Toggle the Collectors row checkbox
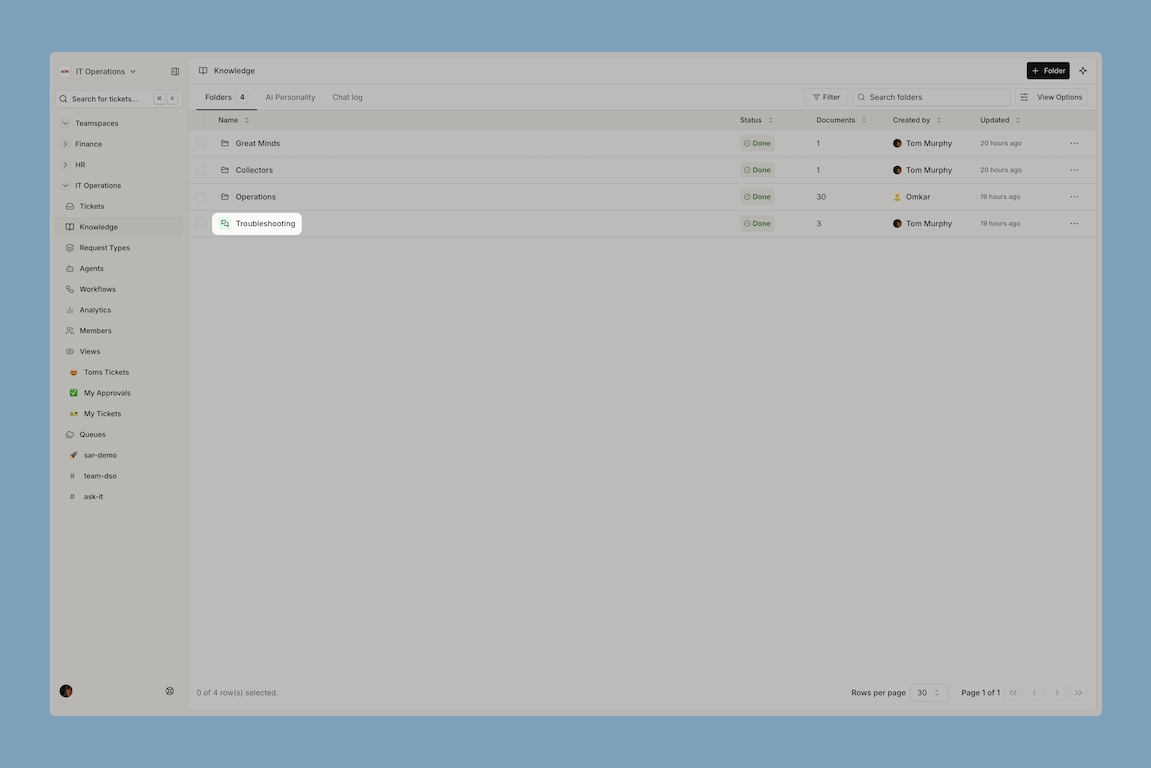This screenshot has width=1151, height=768. tap(201, 170)
